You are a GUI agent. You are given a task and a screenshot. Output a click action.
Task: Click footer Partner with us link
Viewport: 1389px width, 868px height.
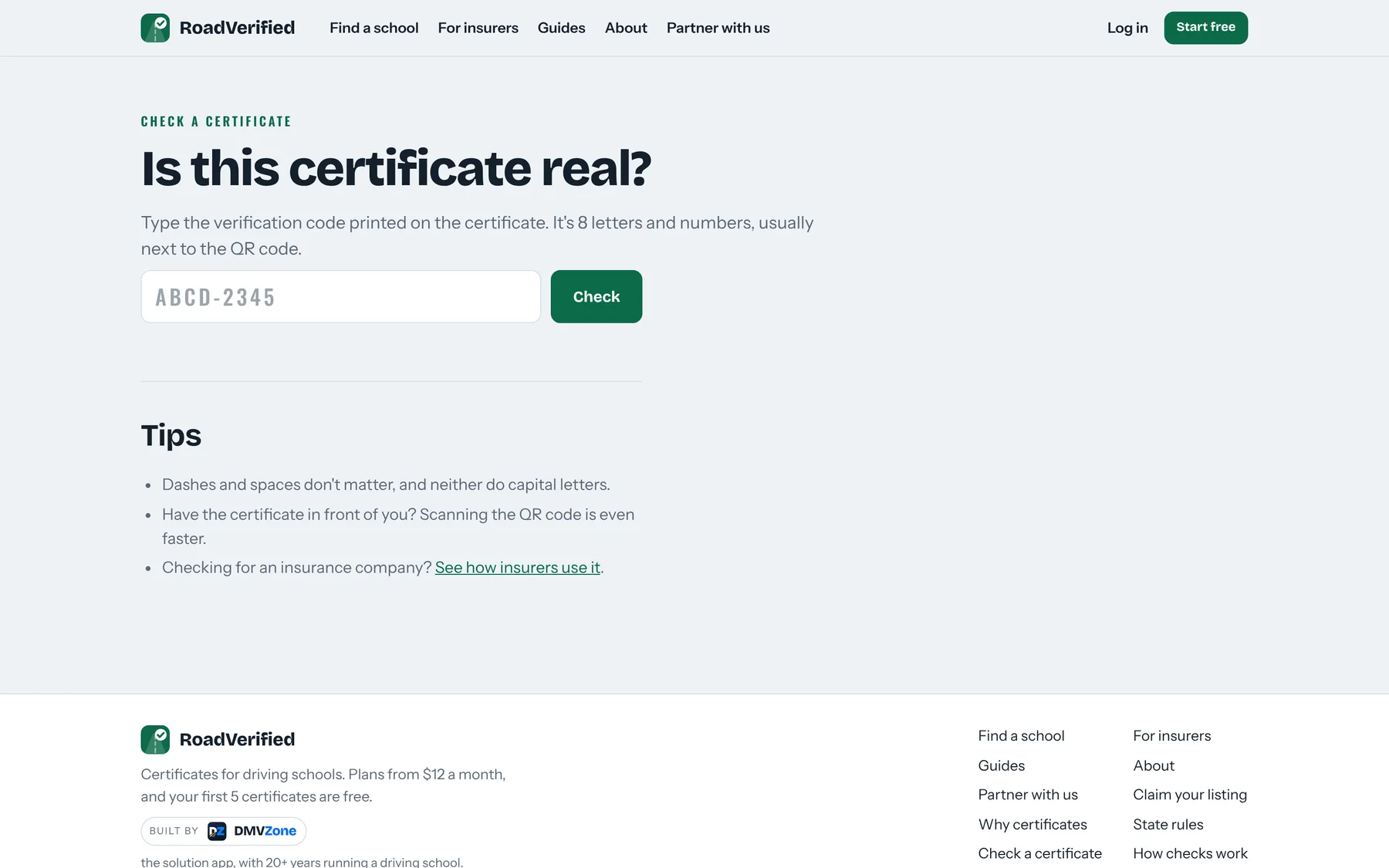tap(1028, 795)
